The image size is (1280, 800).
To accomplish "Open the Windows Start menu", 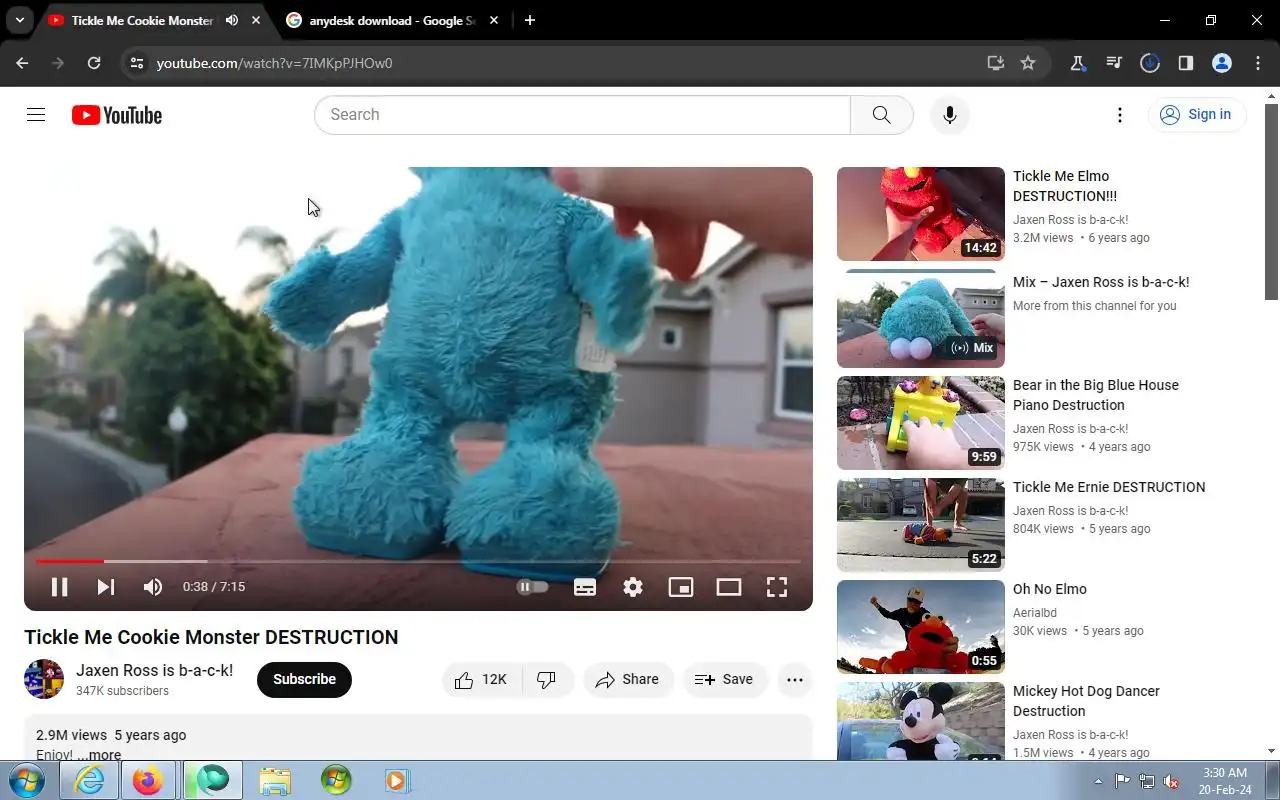I will coord(27,780).
